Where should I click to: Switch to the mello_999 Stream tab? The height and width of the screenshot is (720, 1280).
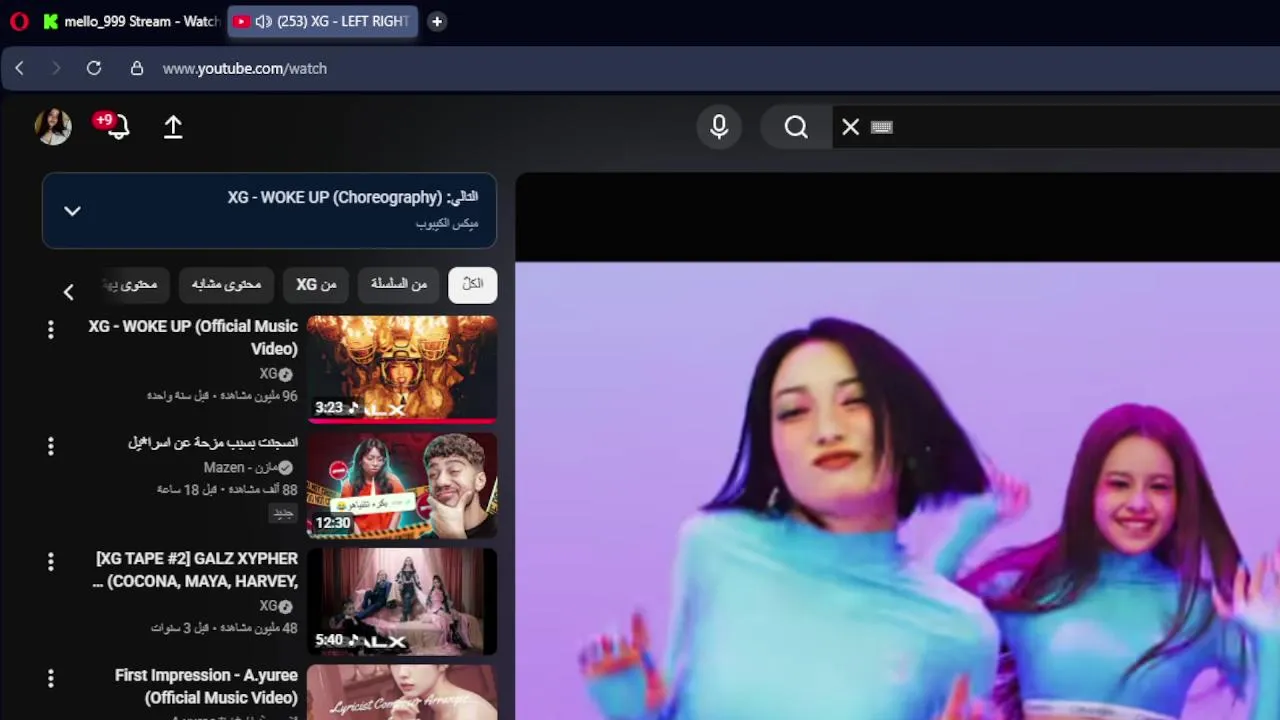(x=131, y=21)
